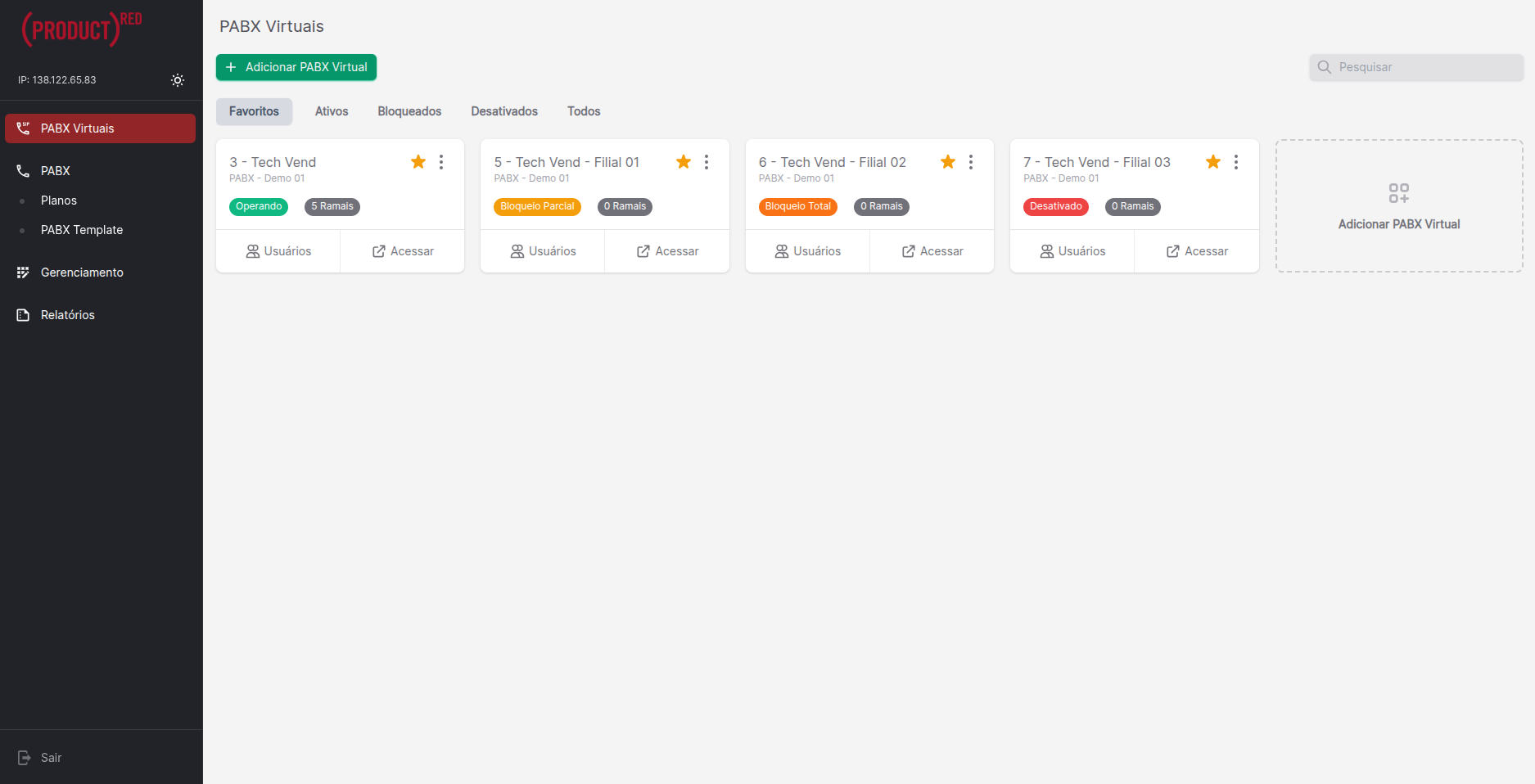Open kebab menu for Filial 03 card
1535x784 pixels.
(x=1236, y=162)
